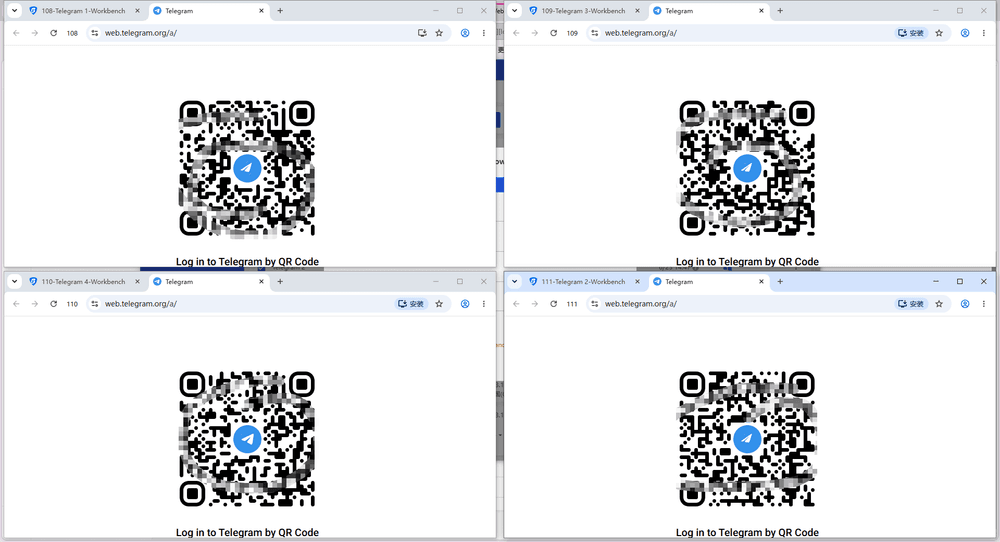Screen dimensions: 1000x542
Task: Open Chrome three-dot menu in 108 window
Action: tap(483, 33)
